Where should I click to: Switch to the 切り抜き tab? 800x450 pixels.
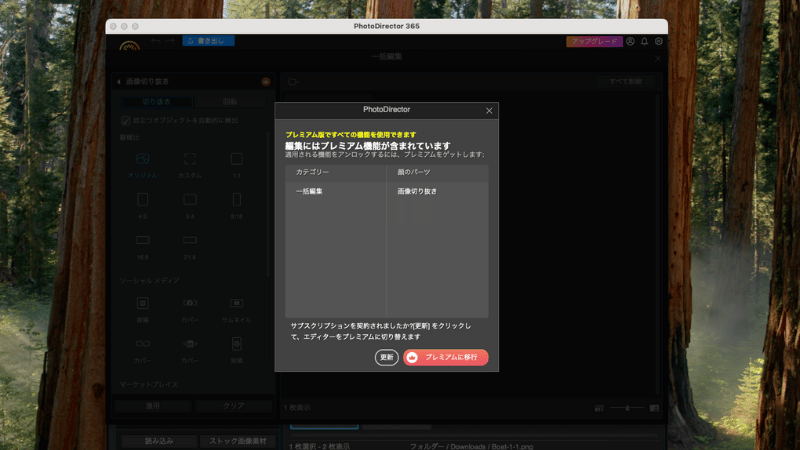157,102
